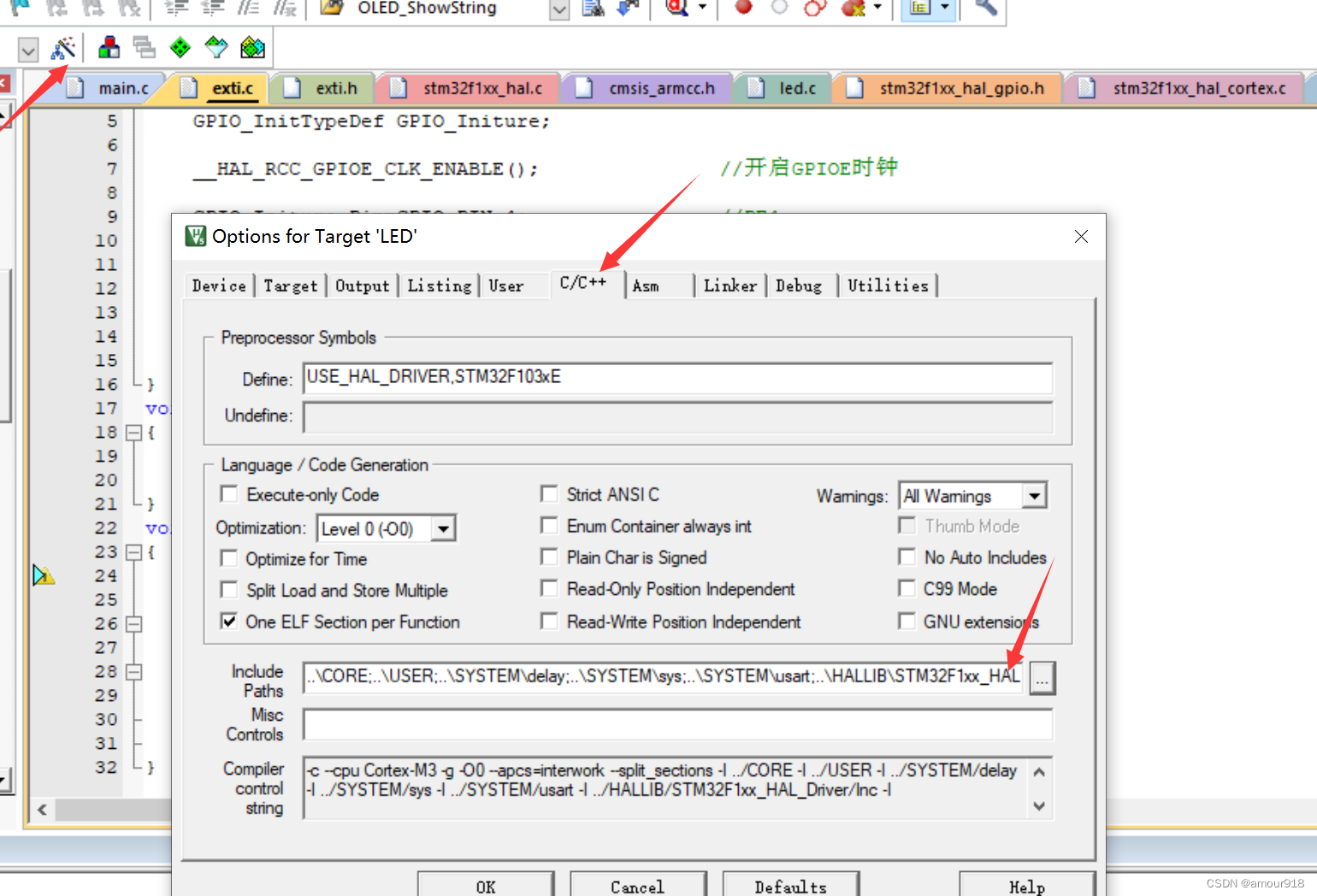Browse Include Paths with the ellipsis button
The image size is (1317, 896).
pyautogui.click(x=1042, y=677)
